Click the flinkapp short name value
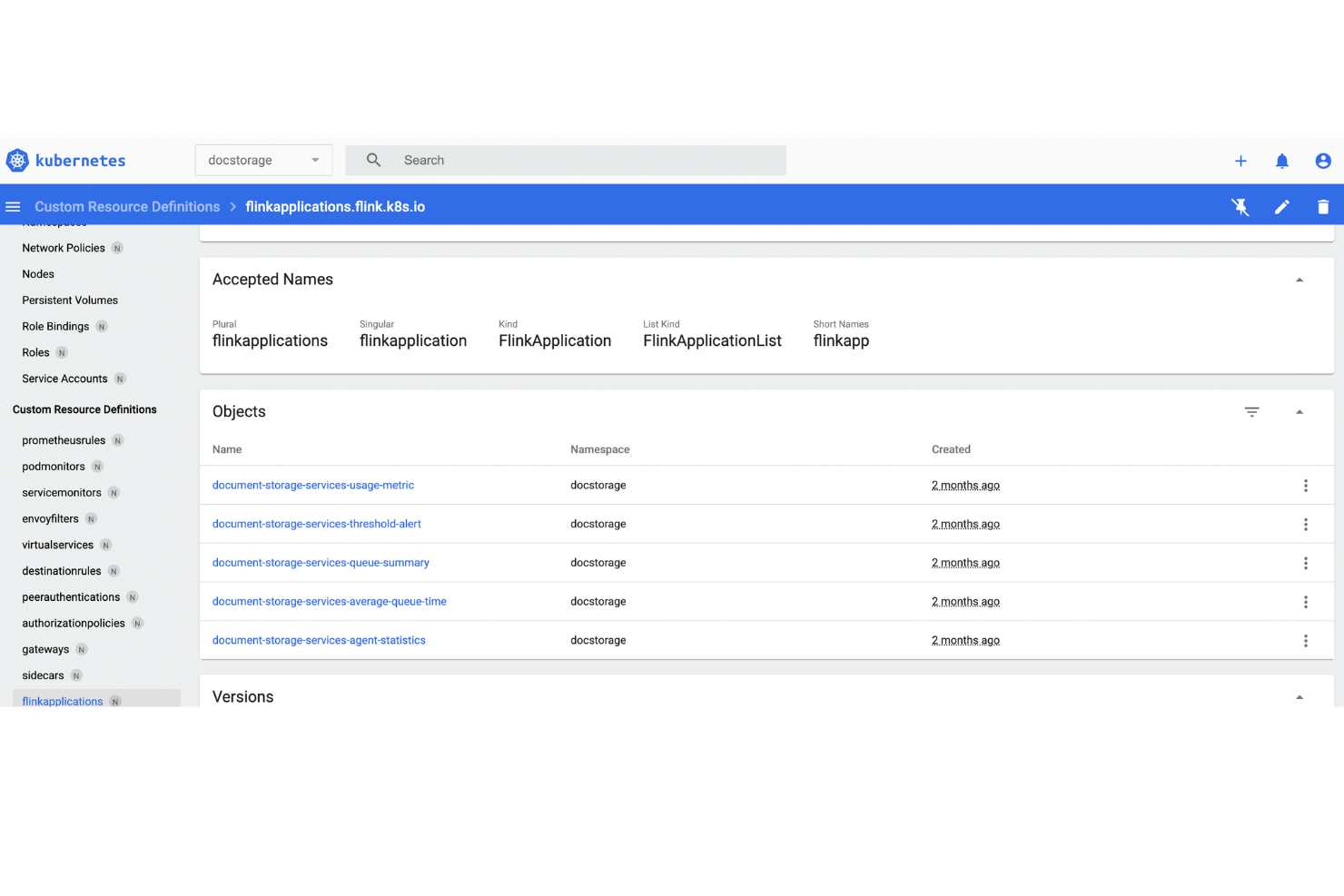 click(841, 341)
